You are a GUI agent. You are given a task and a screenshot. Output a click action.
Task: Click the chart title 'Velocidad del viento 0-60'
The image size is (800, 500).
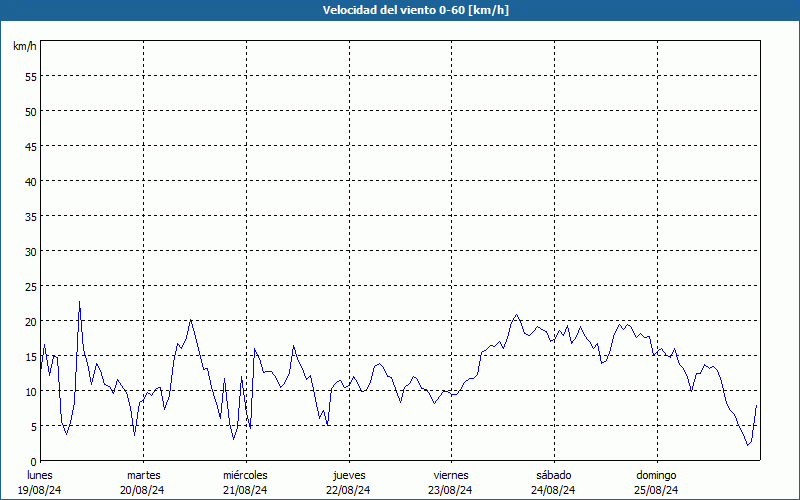tap(400, 11)
